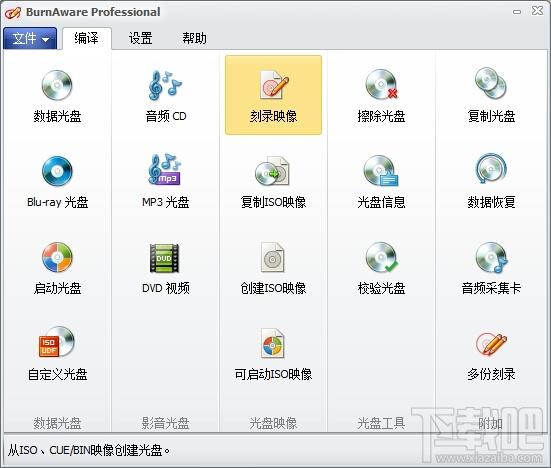Open 复制光盘 copy disc tool
The width and height of the screenshot is (551, 468).
click(491, 96)
